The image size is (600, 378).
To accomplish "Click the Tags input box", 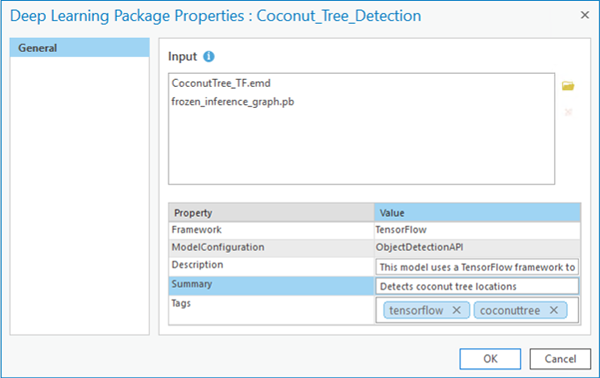I will pos(477,310).
